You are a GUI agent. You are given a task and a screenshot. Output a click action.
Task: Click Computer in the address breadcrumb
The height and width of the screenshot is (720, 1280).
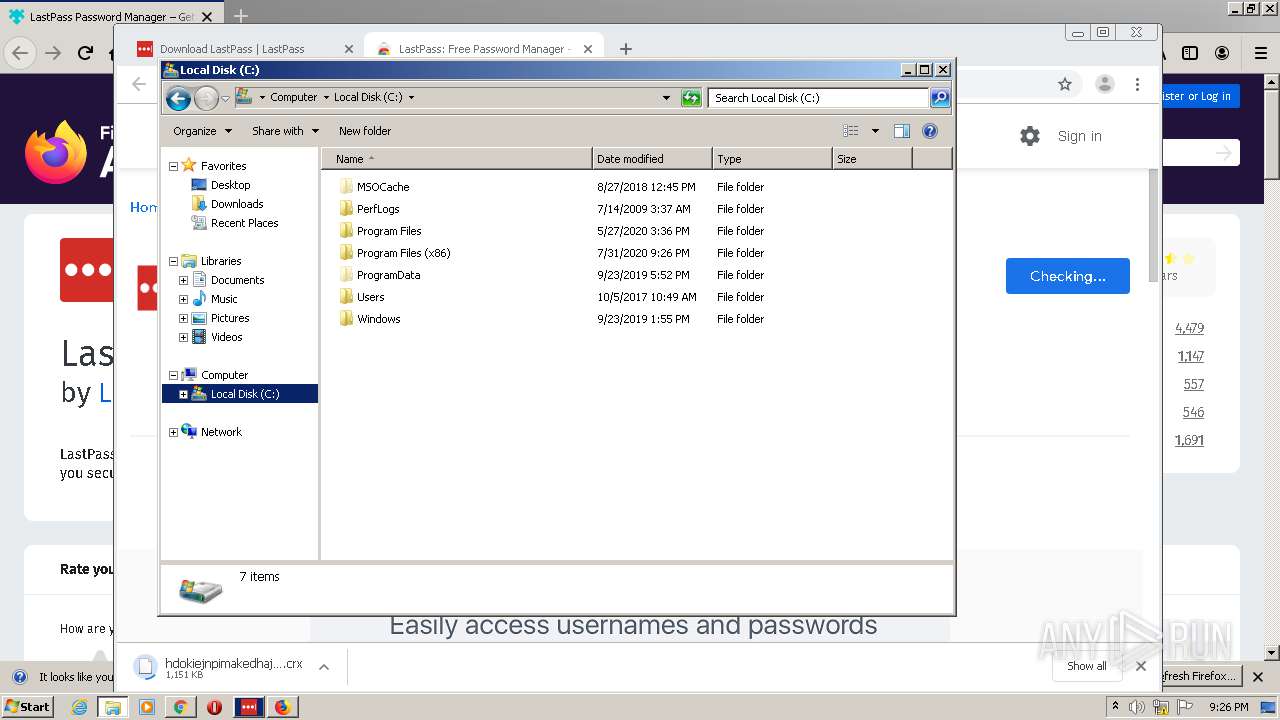pyautogui.click(x=293, y=97)
